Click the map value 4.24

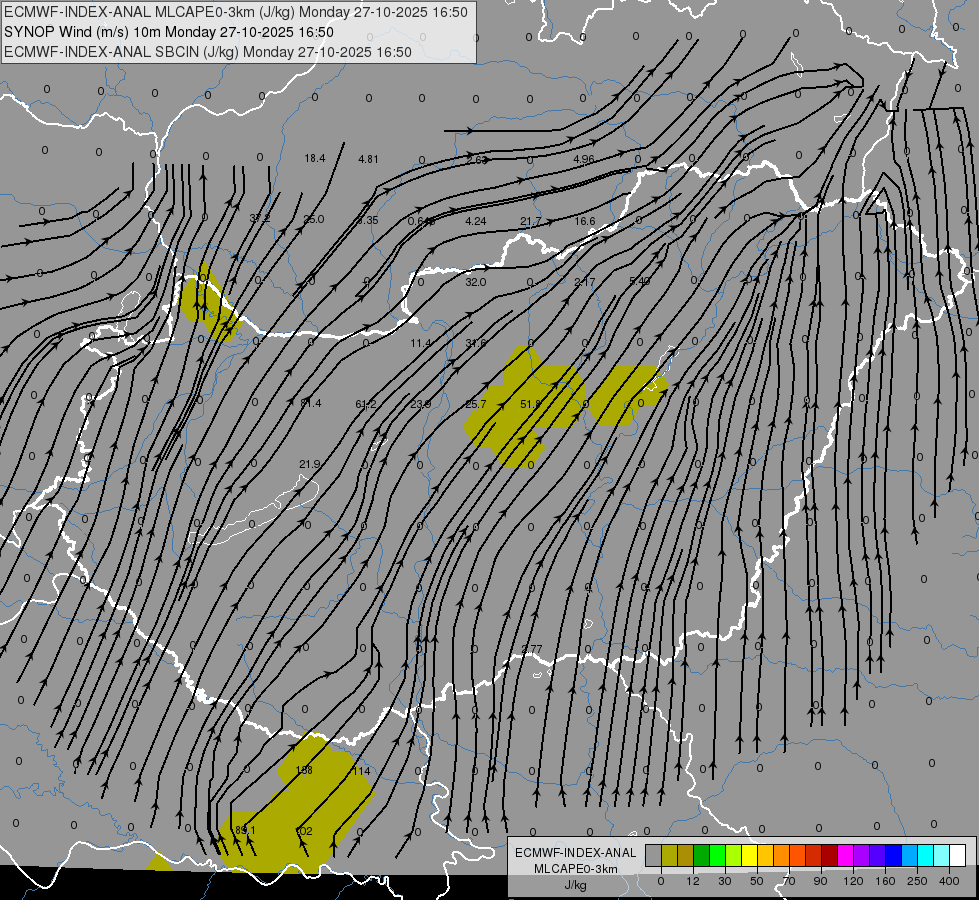(x=476, y=221)
